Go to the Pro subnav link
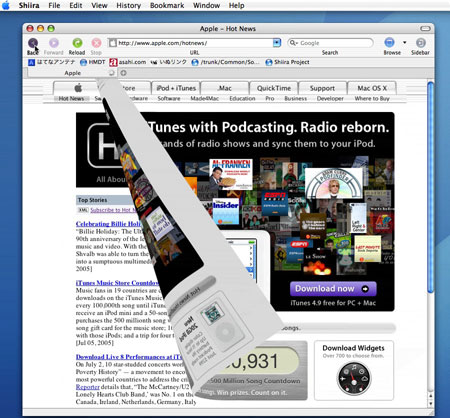This screenshot has width=450, height=418. (x=270, y=98)
